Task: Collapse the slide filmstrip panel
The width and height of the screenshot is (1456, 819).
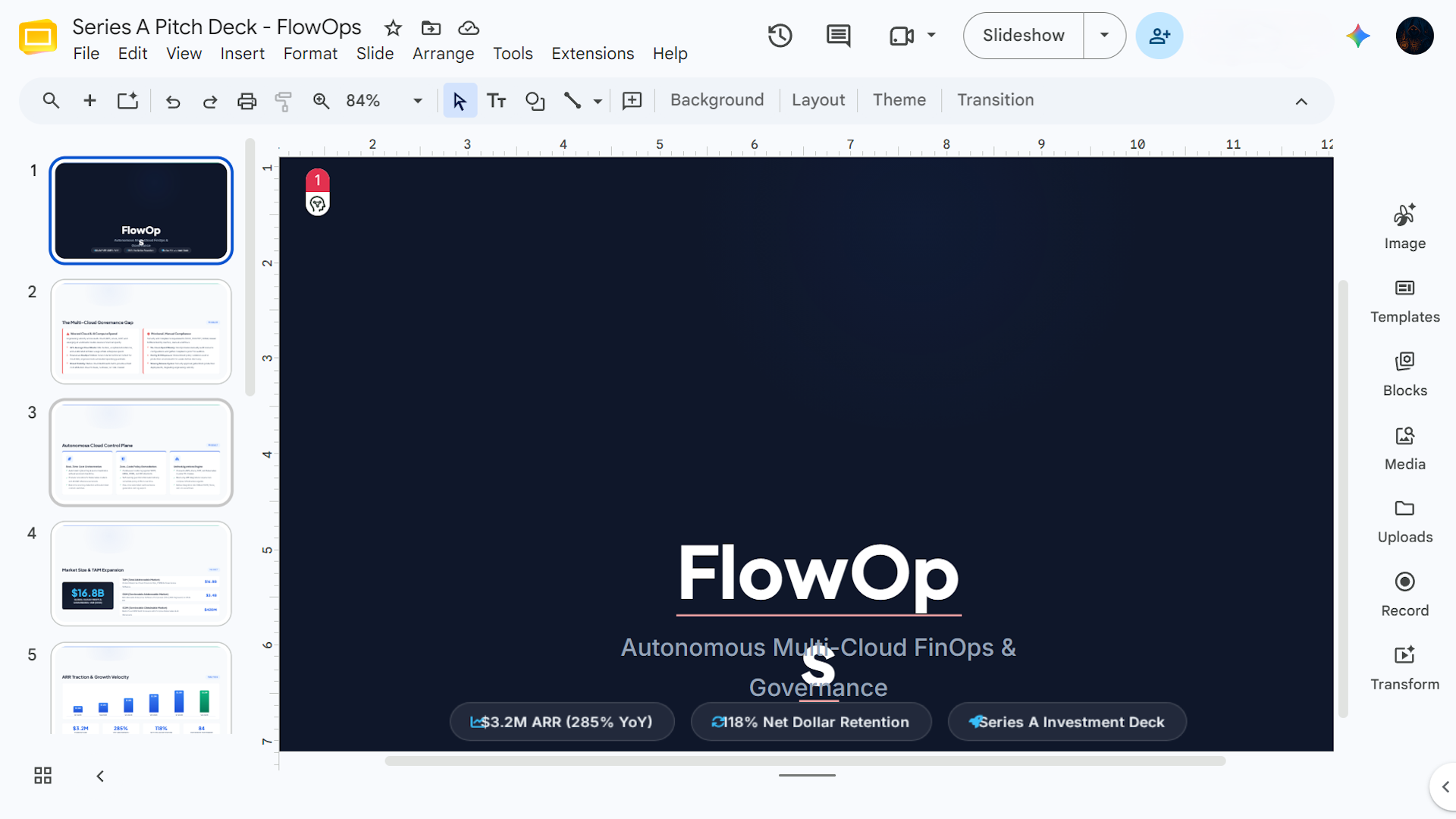Action: pyautogui.click(x=100, y=776)
